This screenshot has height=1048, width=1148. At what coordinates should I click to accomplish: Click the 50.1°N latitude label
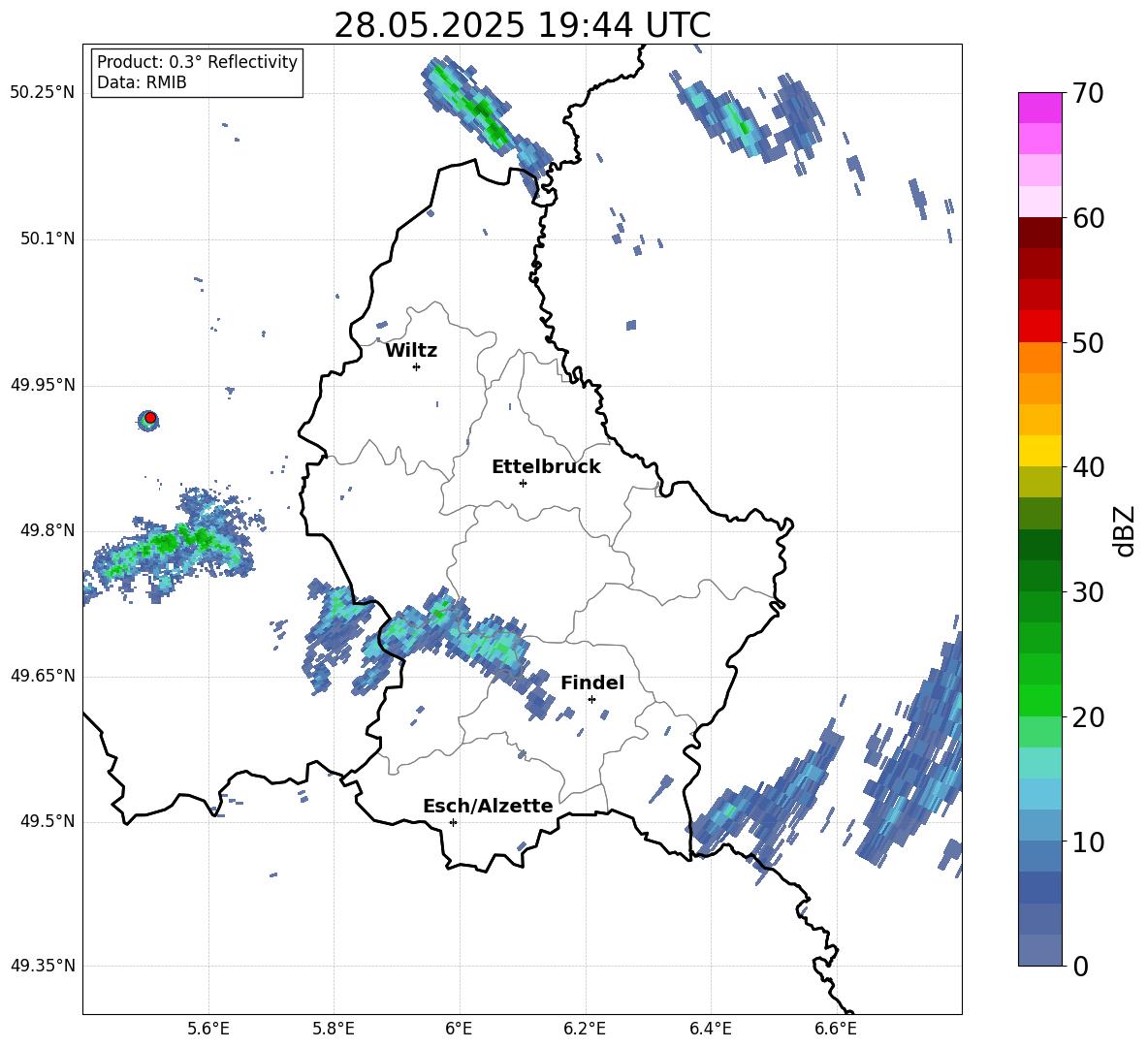(x=47, y=238)
